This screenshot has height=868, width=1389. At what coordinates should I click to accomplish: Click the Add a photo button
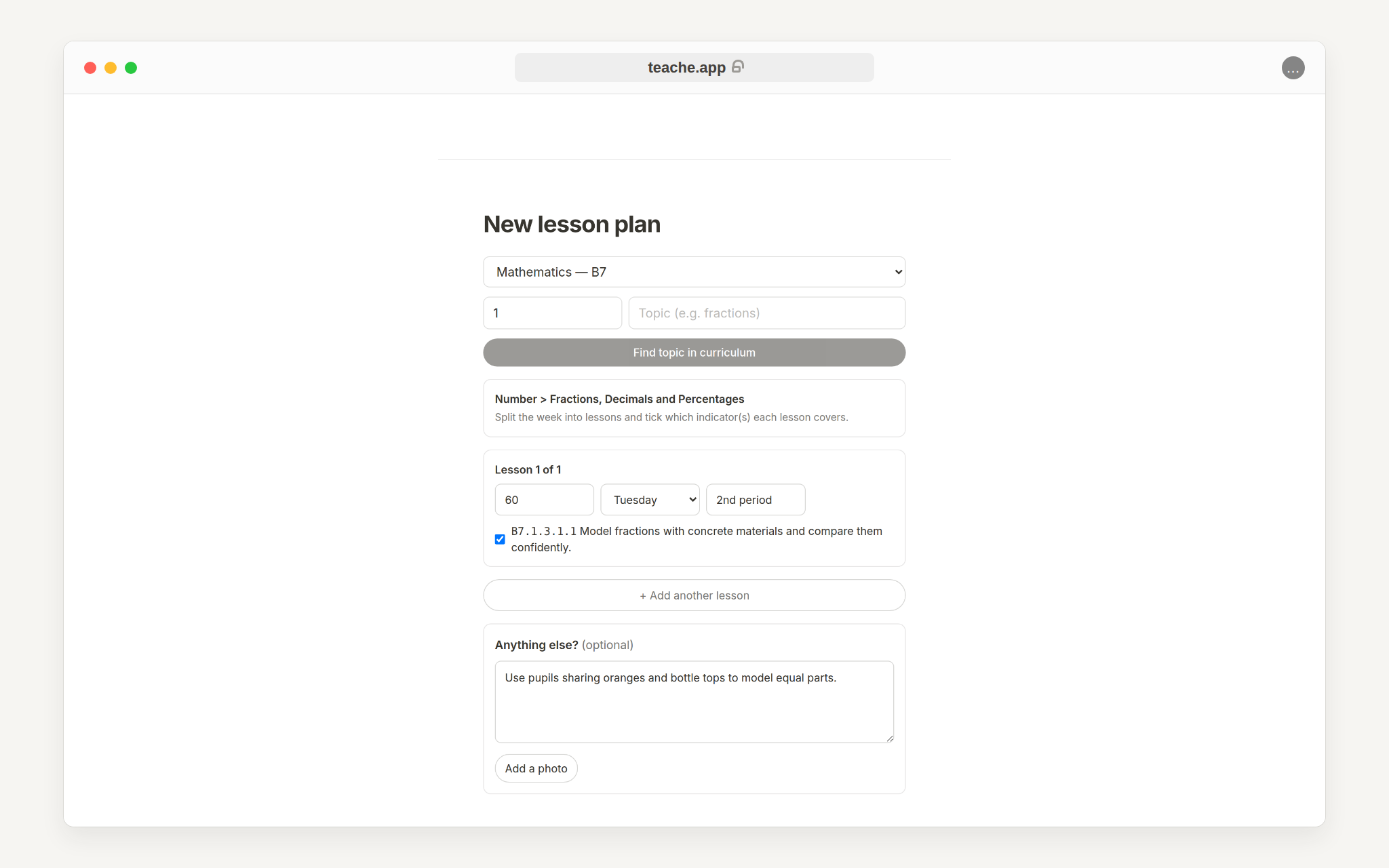(x=536, y=768)
